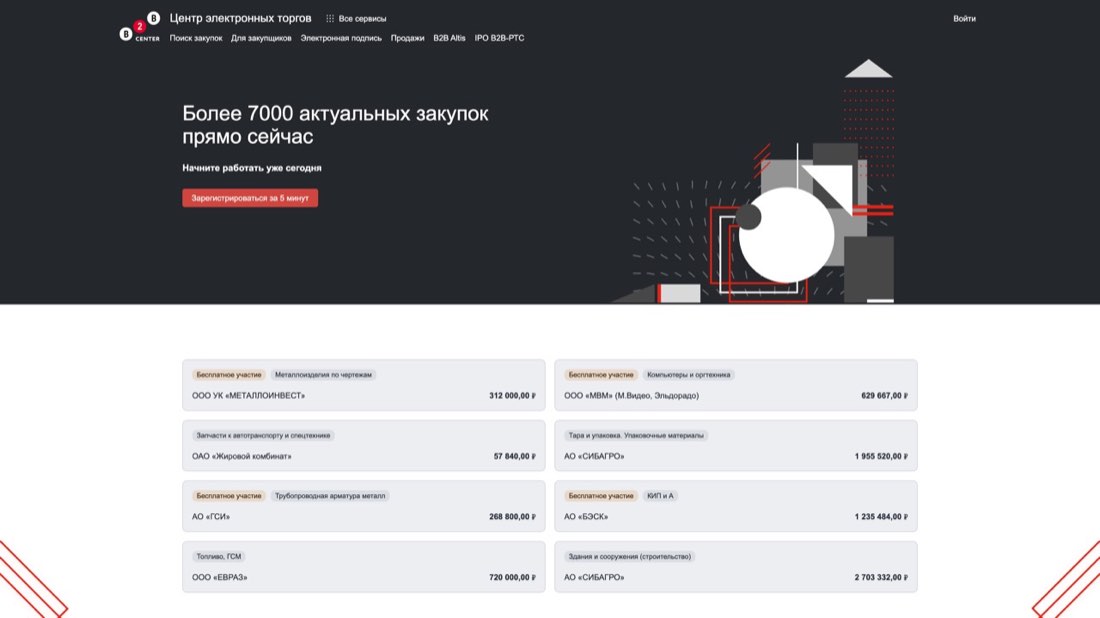
Task: Open АО «СИБАГРО» card priced 2 703 332,00
Action: tap(736, 567)
